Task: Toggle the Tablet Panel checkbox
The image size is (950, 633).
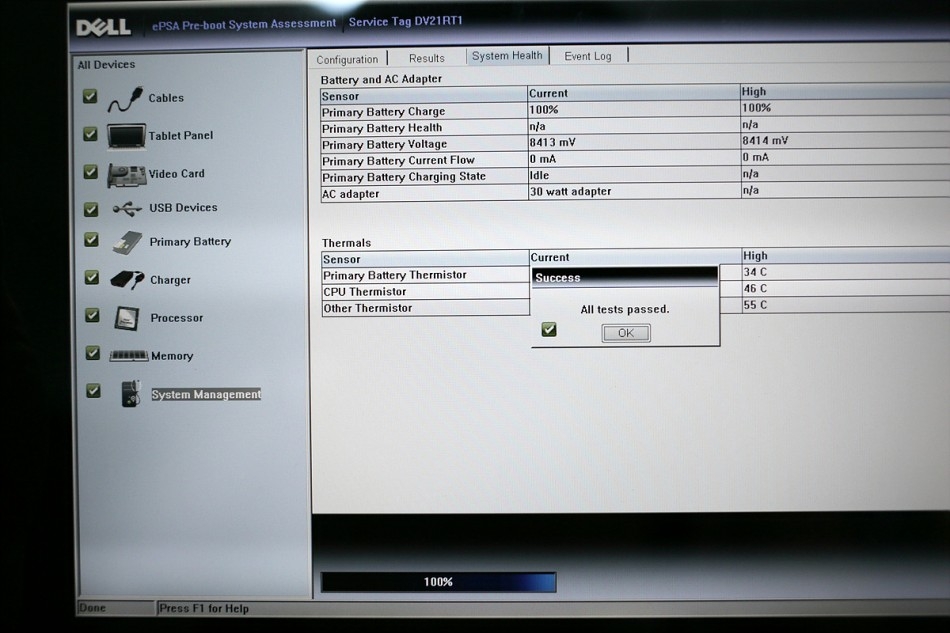Action: 90,134
